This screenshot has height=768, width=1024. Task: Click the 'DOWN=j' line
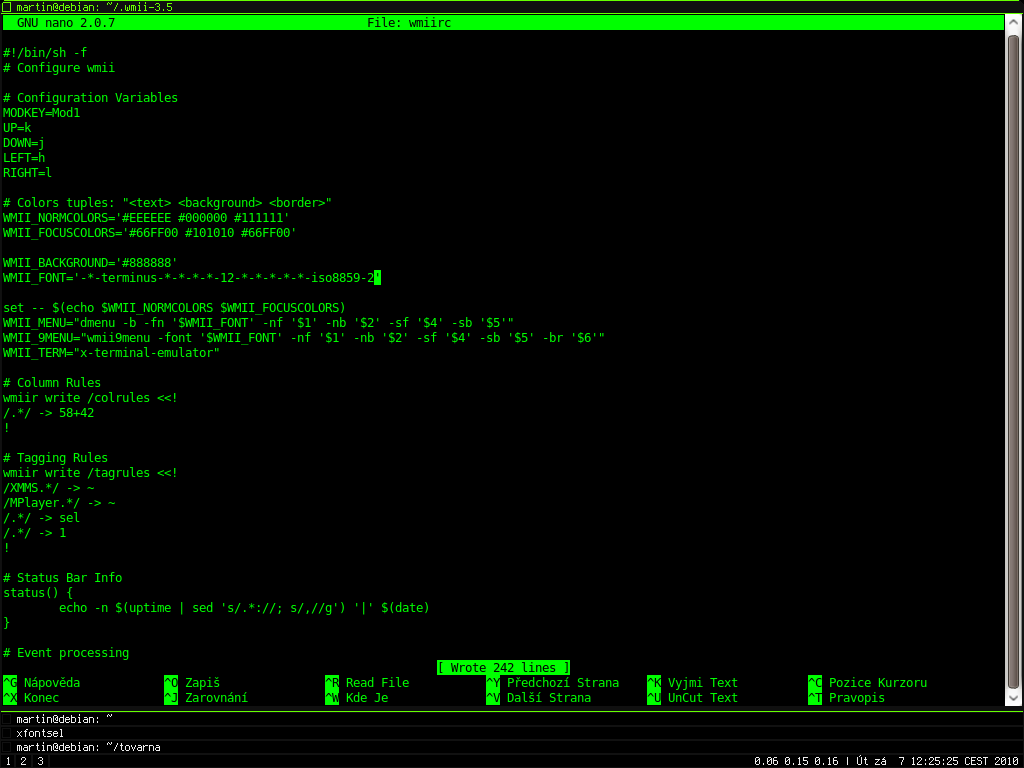[x=24, y=143]
